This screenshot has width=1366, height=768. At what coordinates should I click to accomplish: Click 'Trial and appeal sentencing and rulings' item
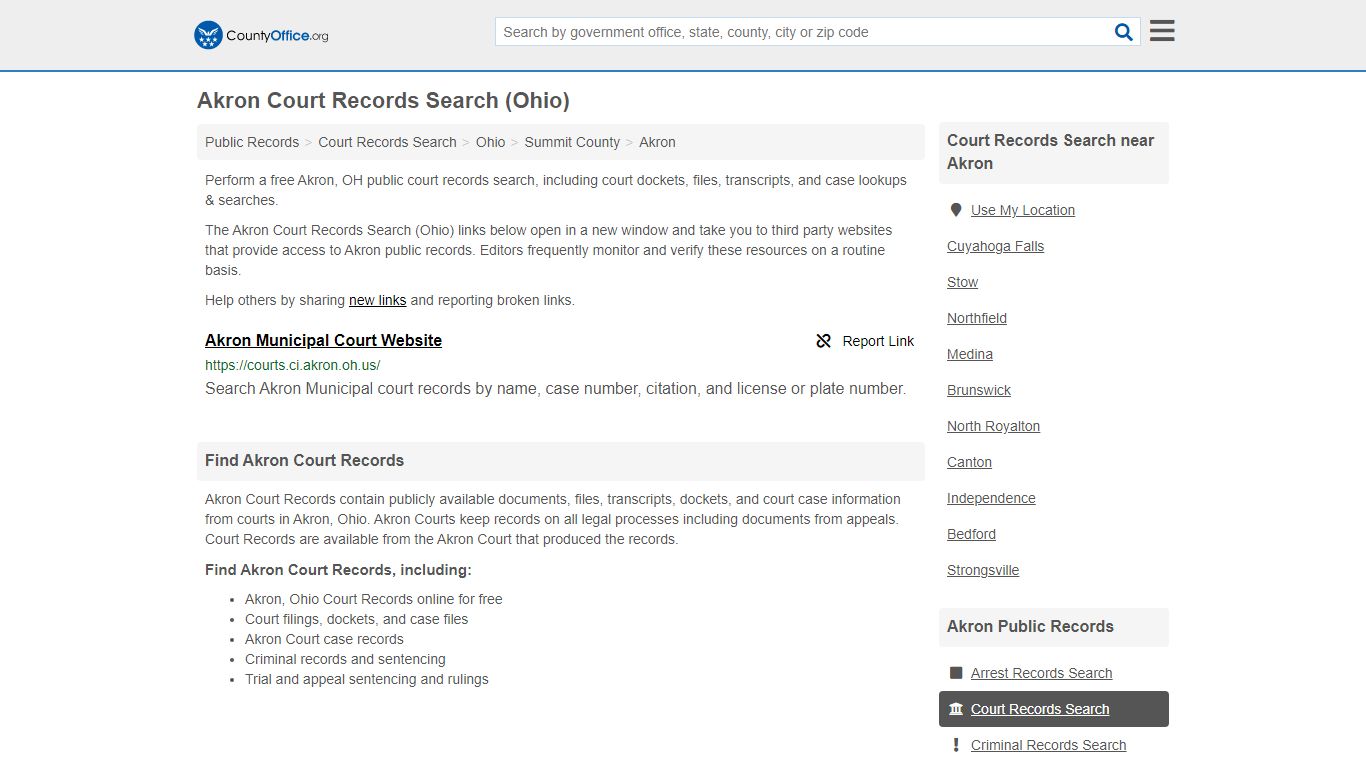click(367, 679)
